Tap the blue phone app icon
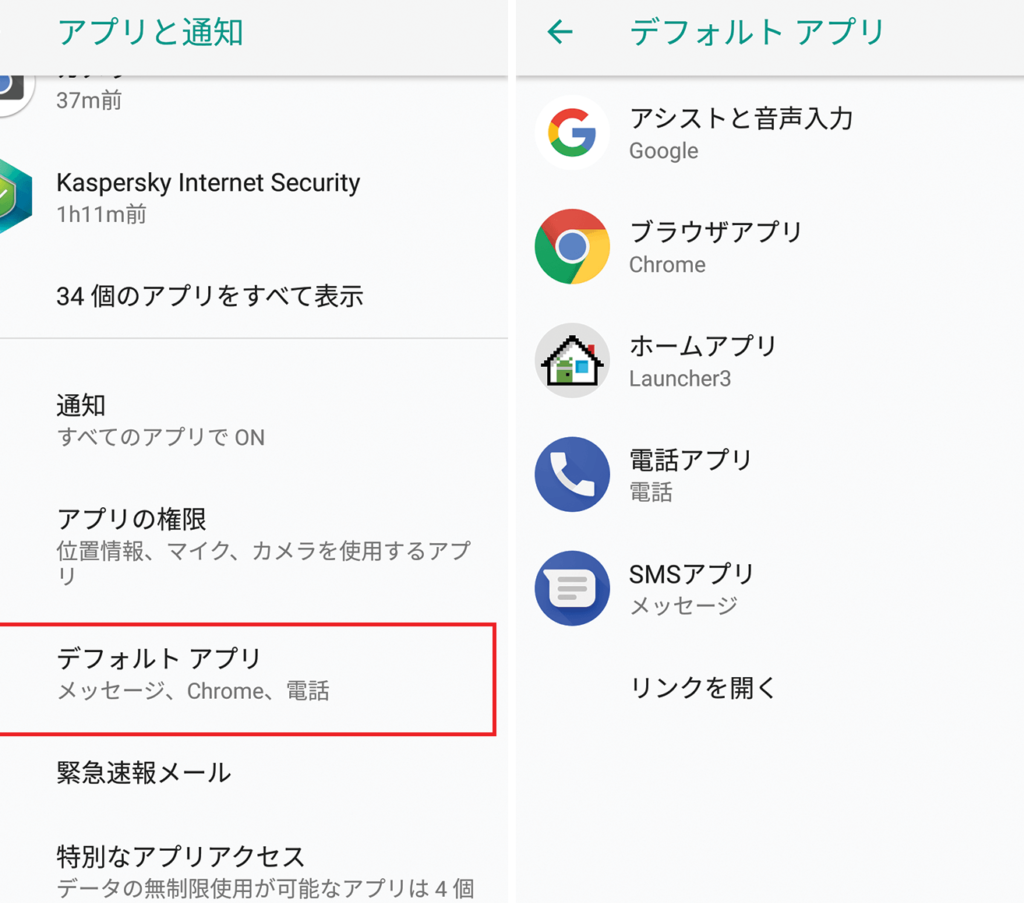The image size is (1024, 903). click(572, 475)
